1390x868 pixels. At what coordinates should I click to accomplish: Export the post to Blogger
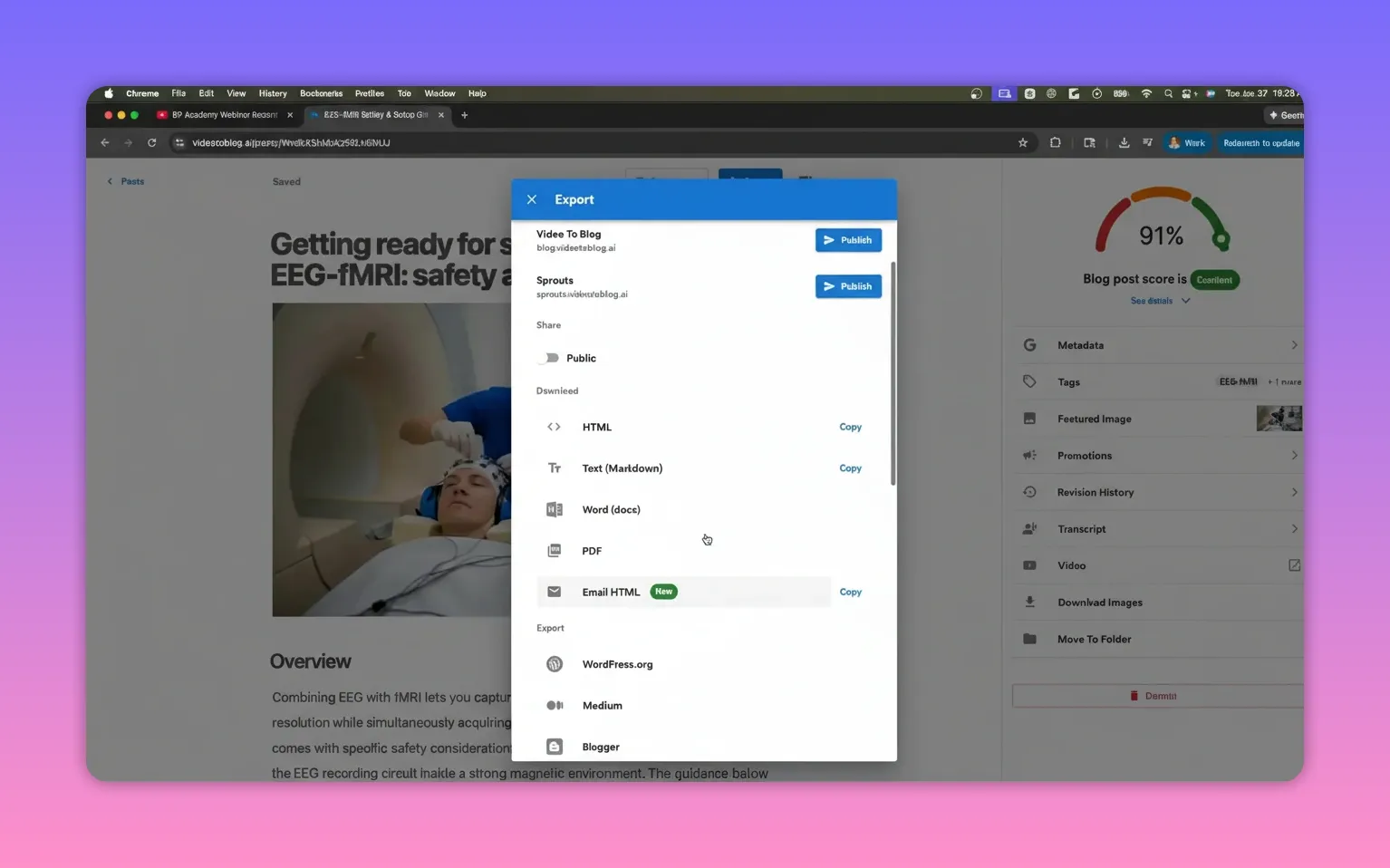pyautogui.click(x=601, y=746)
